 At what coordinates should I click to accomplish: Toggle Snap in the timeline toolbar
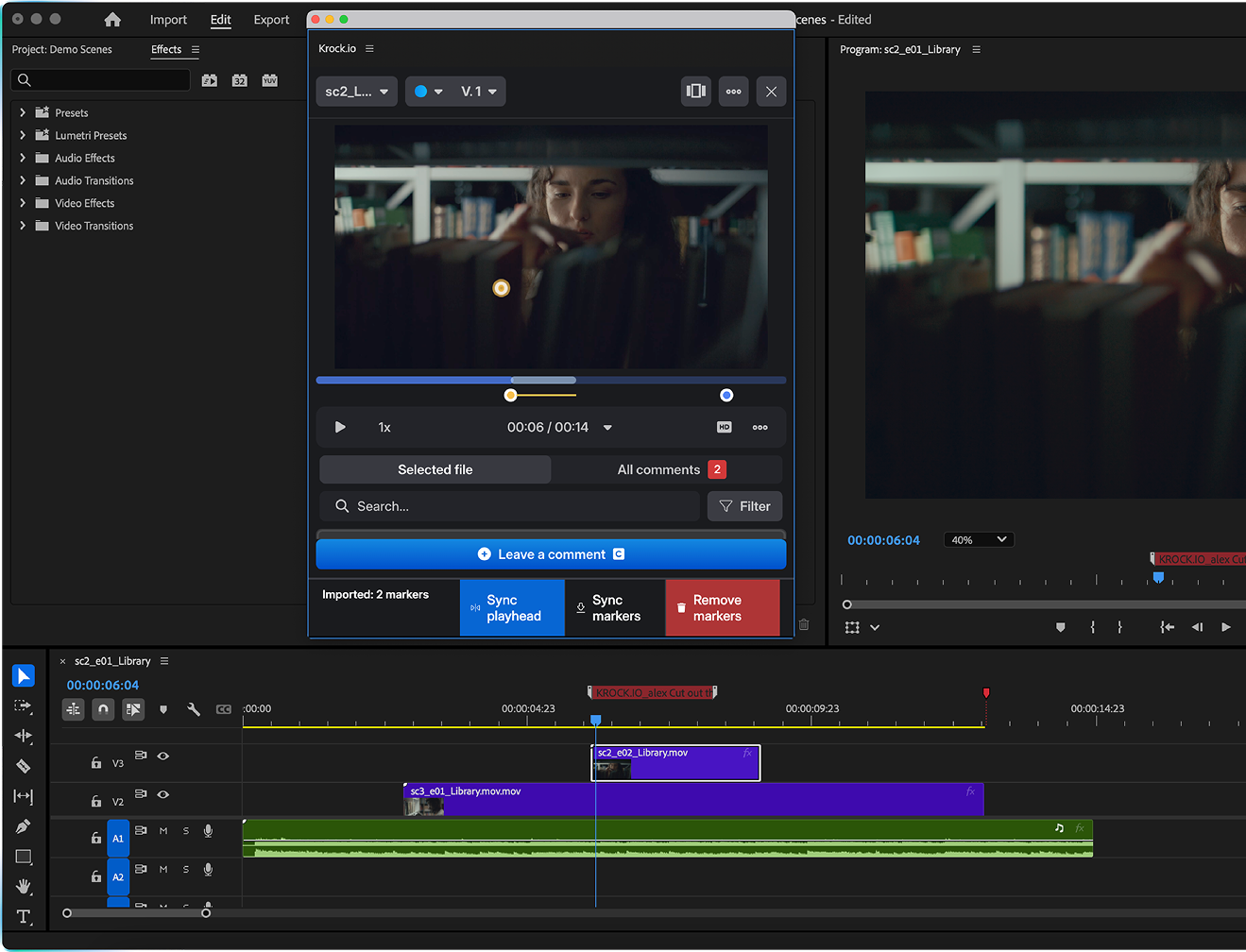click(103, 709)
